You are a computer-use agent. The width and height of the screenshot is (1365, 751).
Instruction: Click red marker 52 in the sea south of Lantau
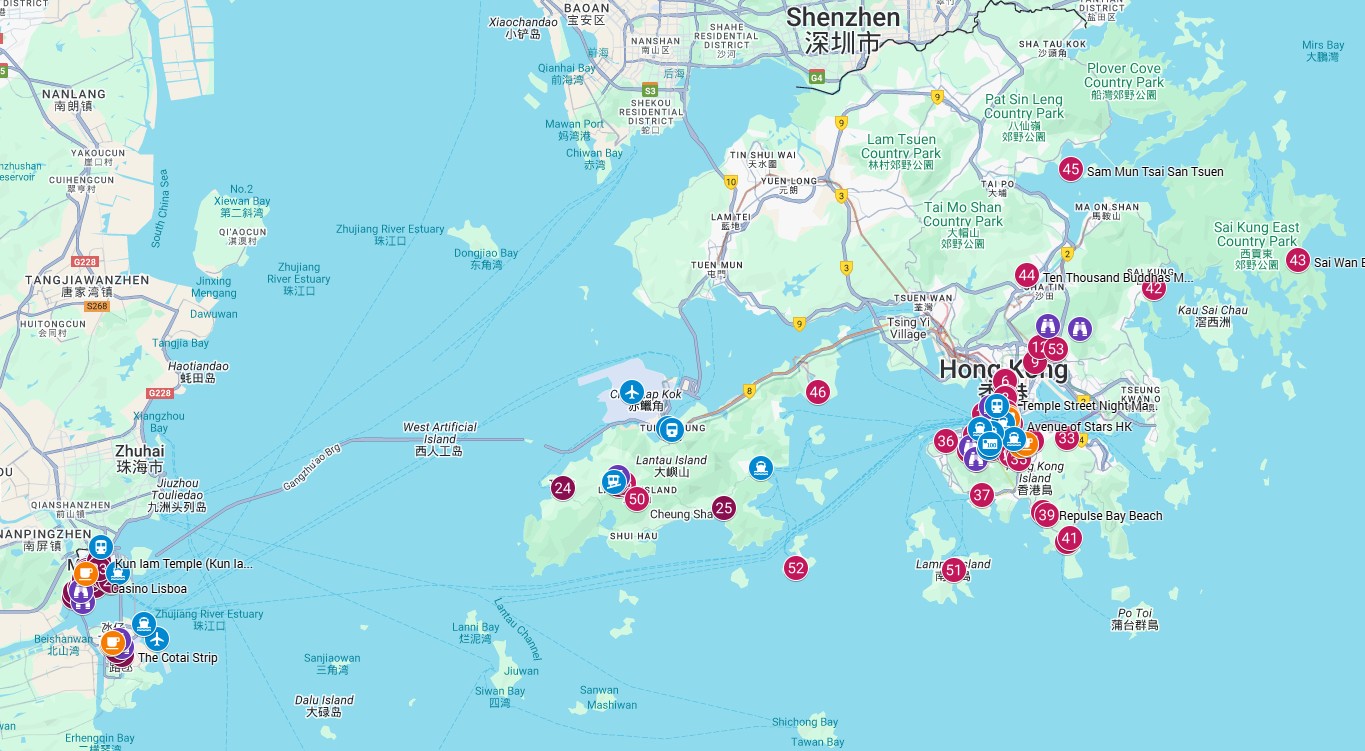click(x=795, y=567)
